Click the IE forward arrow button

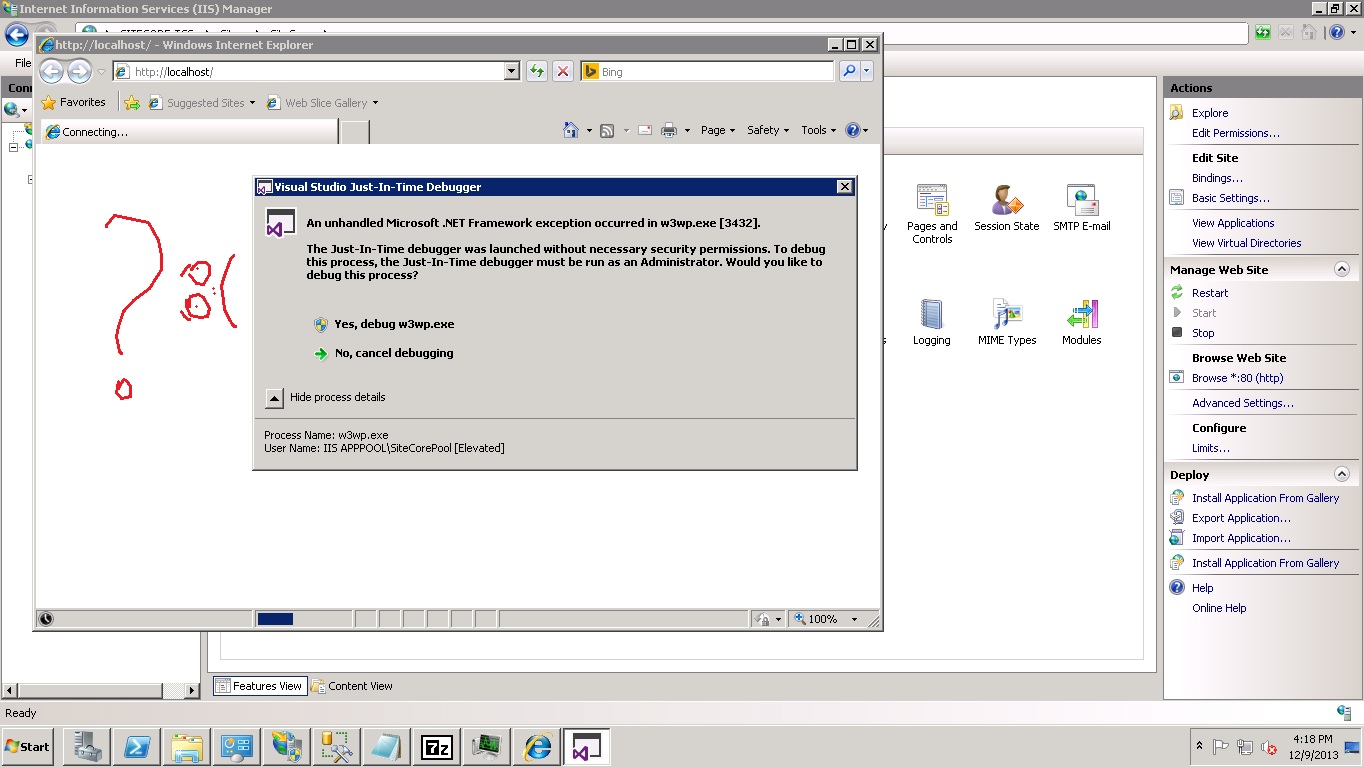click(x=79, y=71)
